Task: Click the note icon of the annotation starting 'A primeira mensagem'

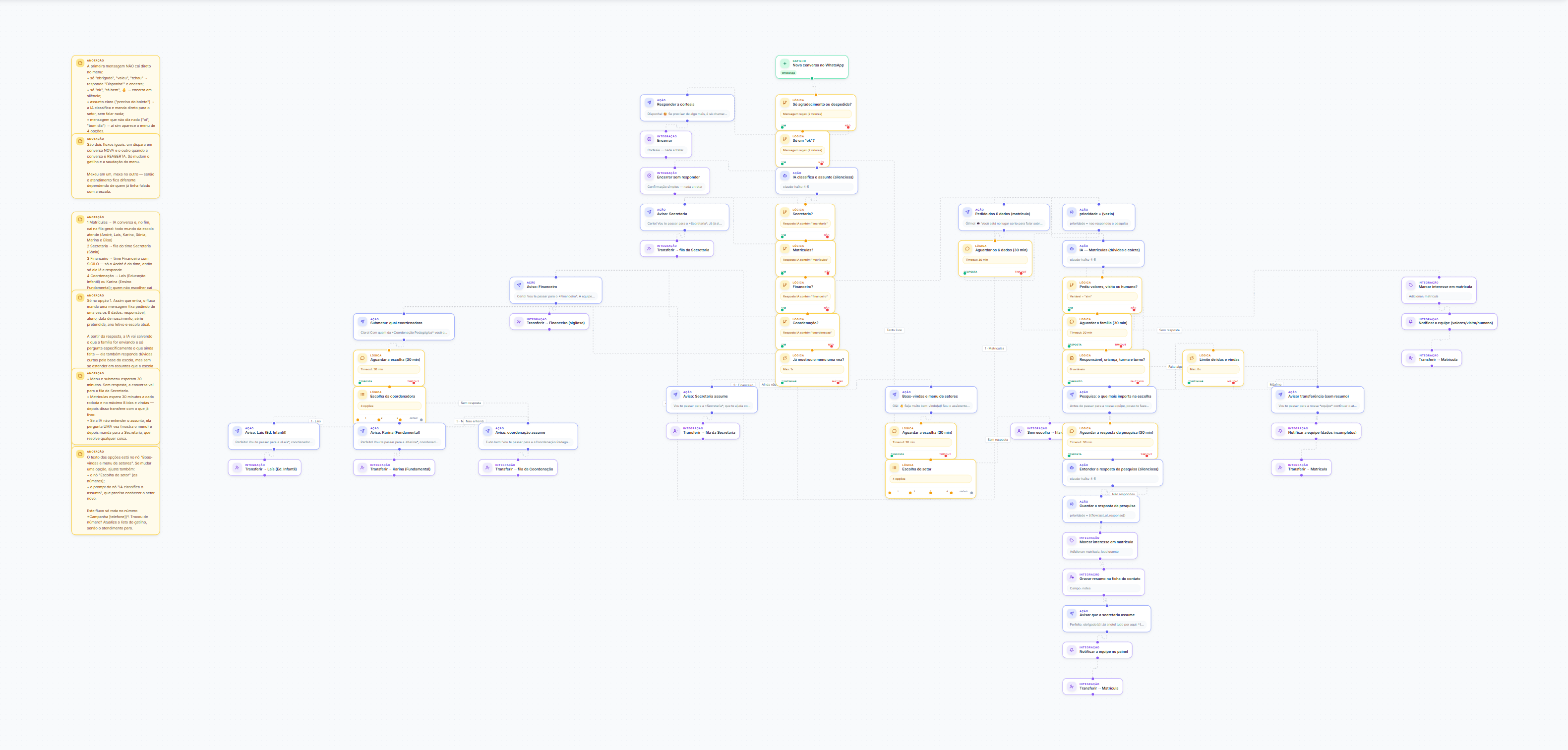Action: 80,62
